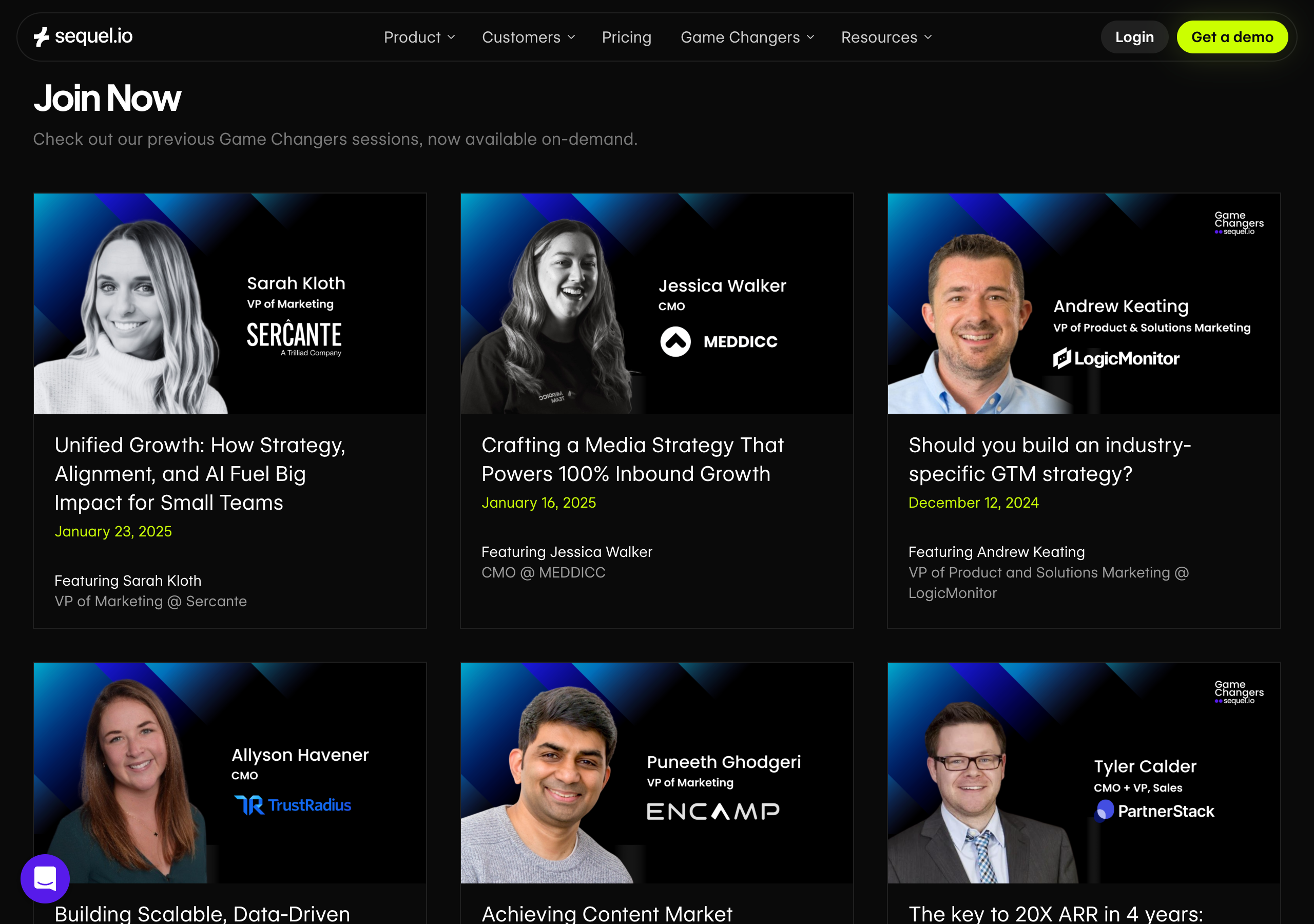Open the industry-specific GTM strategy session
The width and height of the screenshot is (1314, 924).
[1050, 458]
